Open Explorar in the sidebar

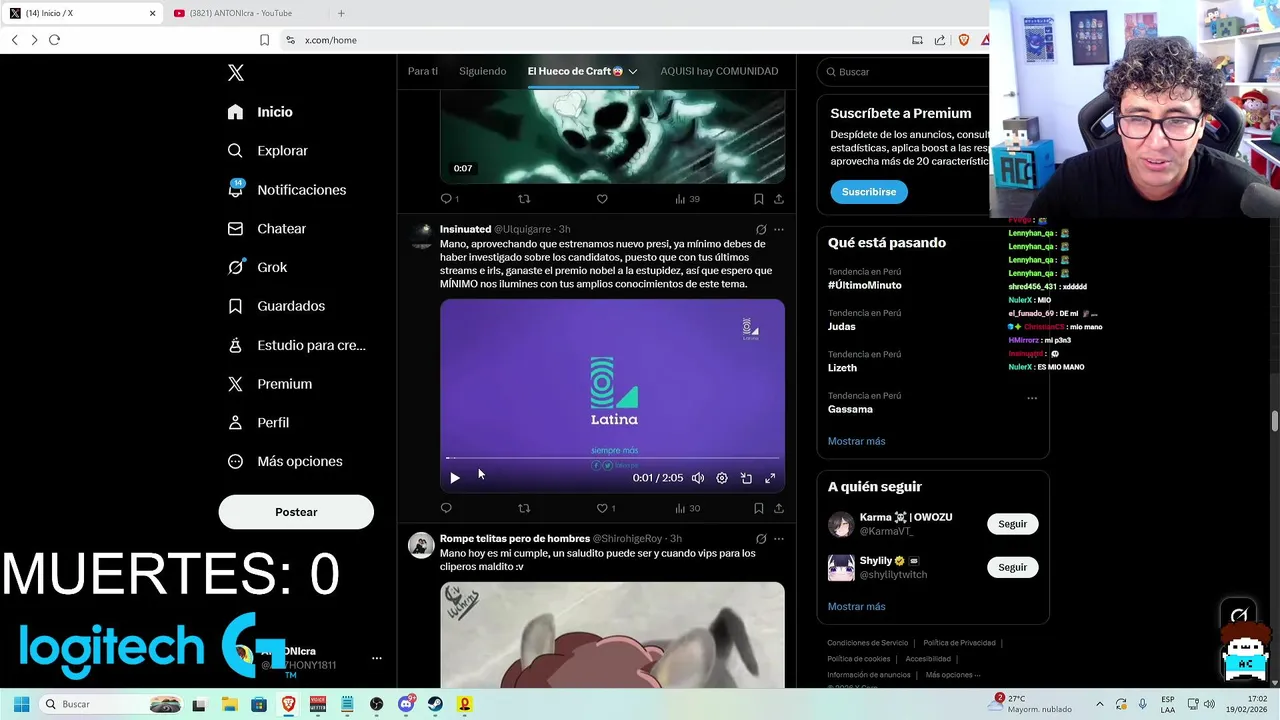click(x=268, y=151)
